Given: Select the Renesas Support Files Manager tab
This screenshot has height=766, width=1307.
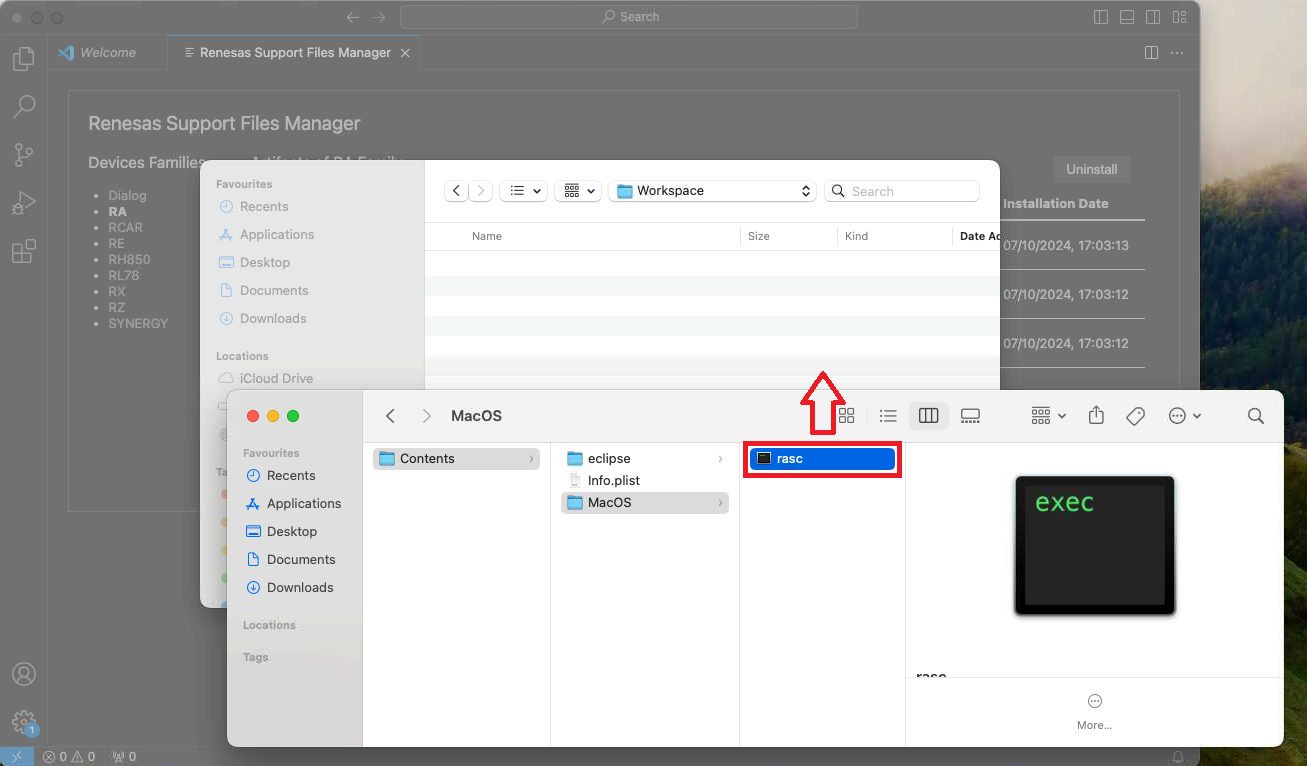Looking at the screenshot, I should coord(295,52).
